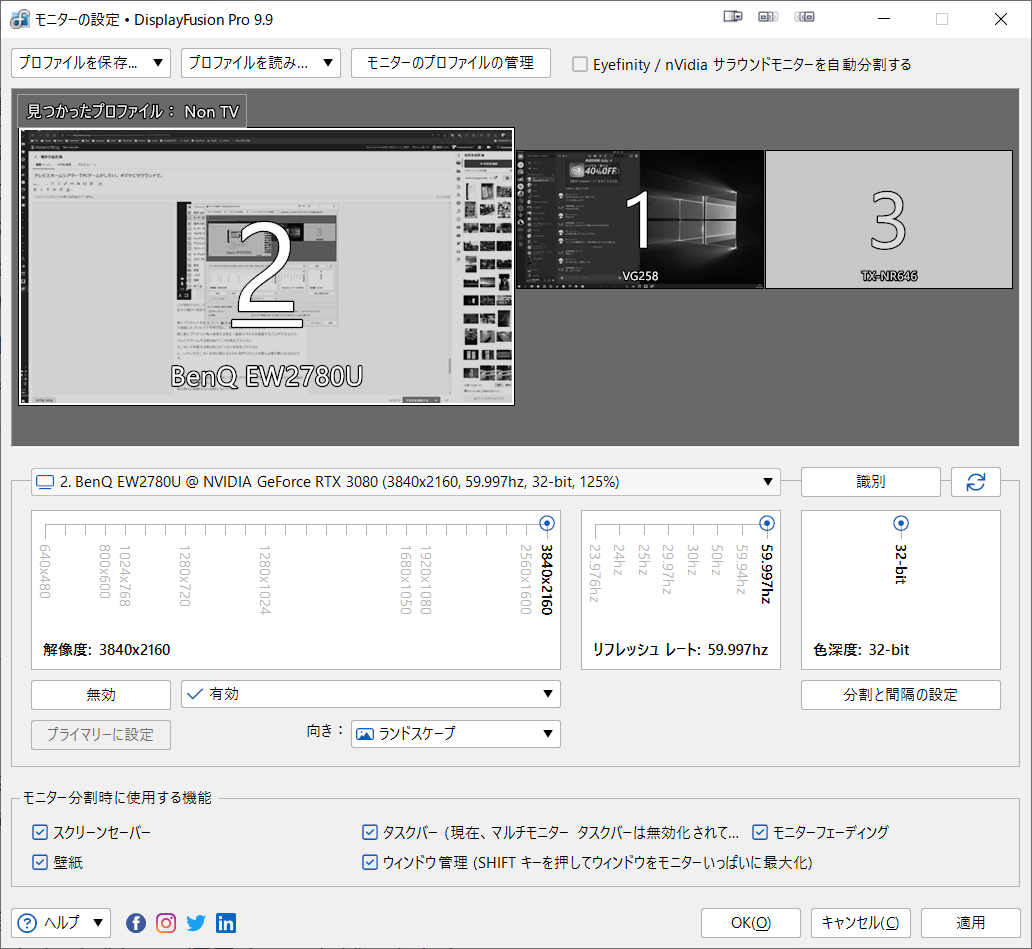1032x949 pixels.
Task: Close the monitor settings window
Action: (1000, 19)
